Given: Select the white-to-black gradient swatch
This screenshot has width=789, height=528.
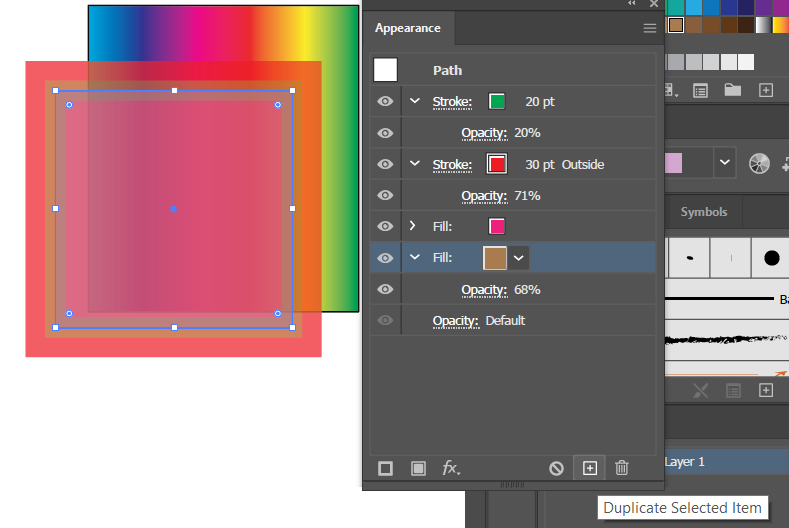Looking at the screenshot, I should click(x=763, y=25).
